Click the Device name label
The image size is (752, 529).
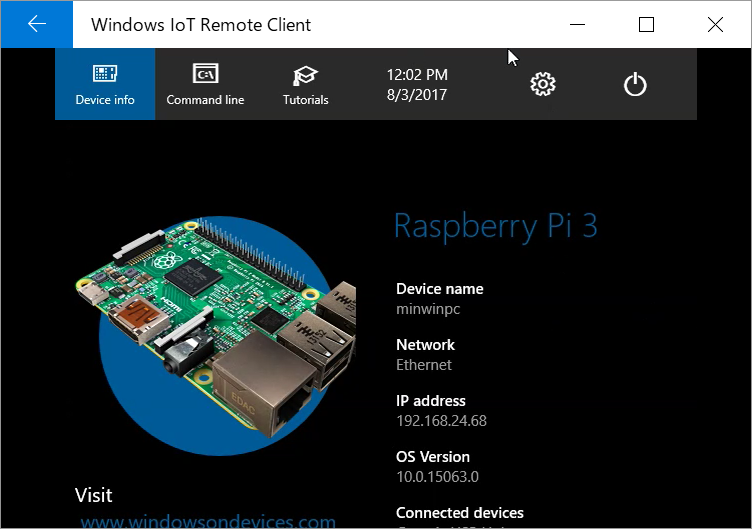pos(440,289)
